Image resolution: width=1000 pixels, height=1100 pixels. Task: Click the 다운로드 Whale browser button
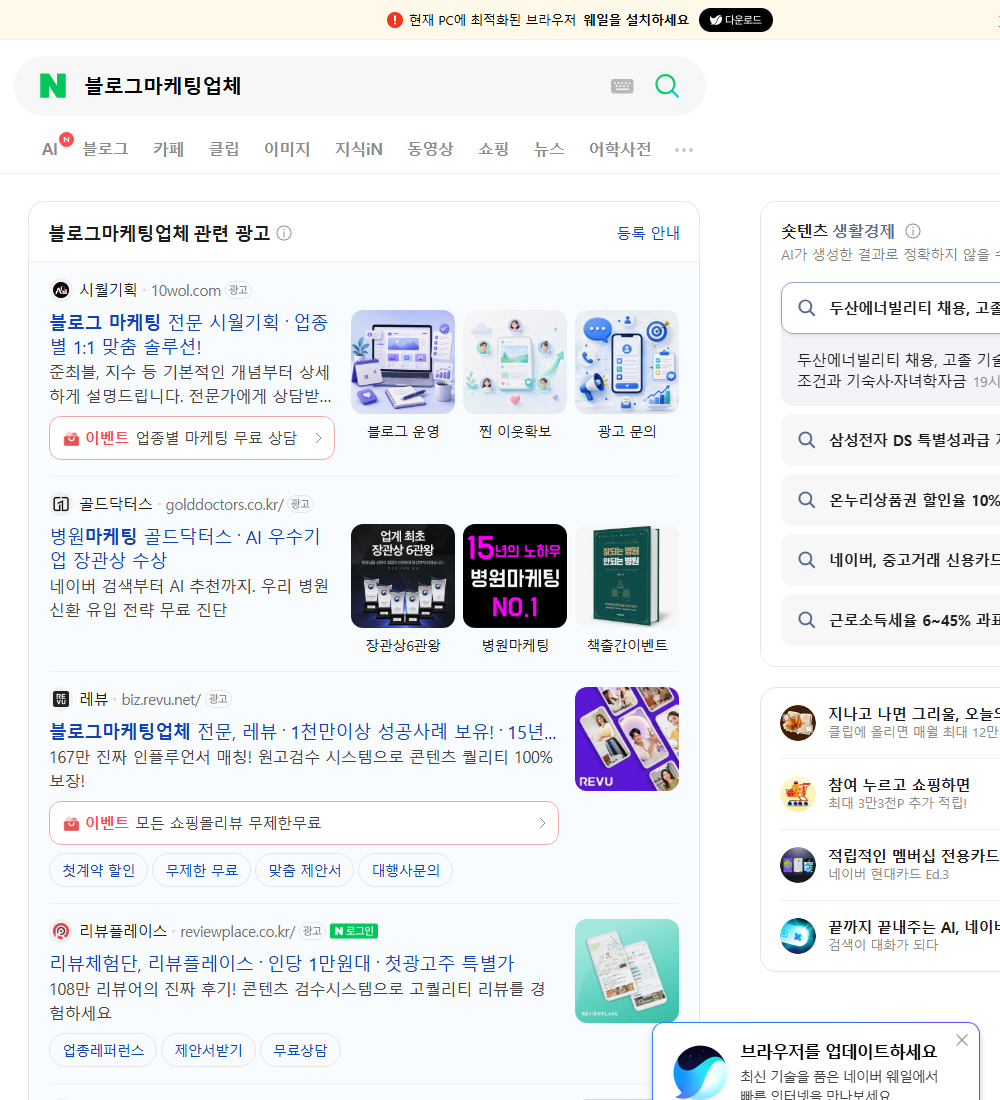click(x=735, y=20)
